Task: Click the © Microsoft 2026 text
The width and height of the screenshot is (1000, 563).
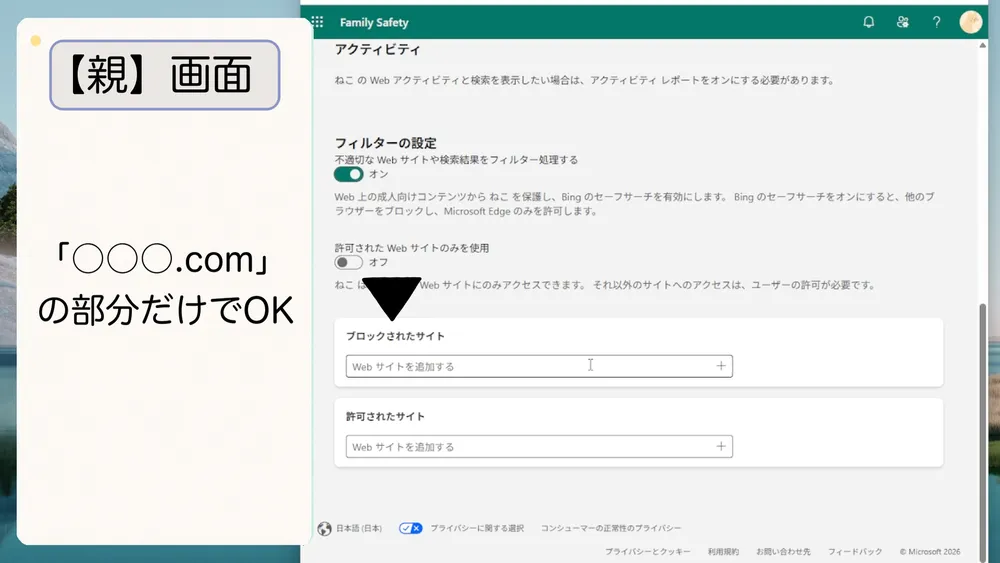Action: point(930,552)
